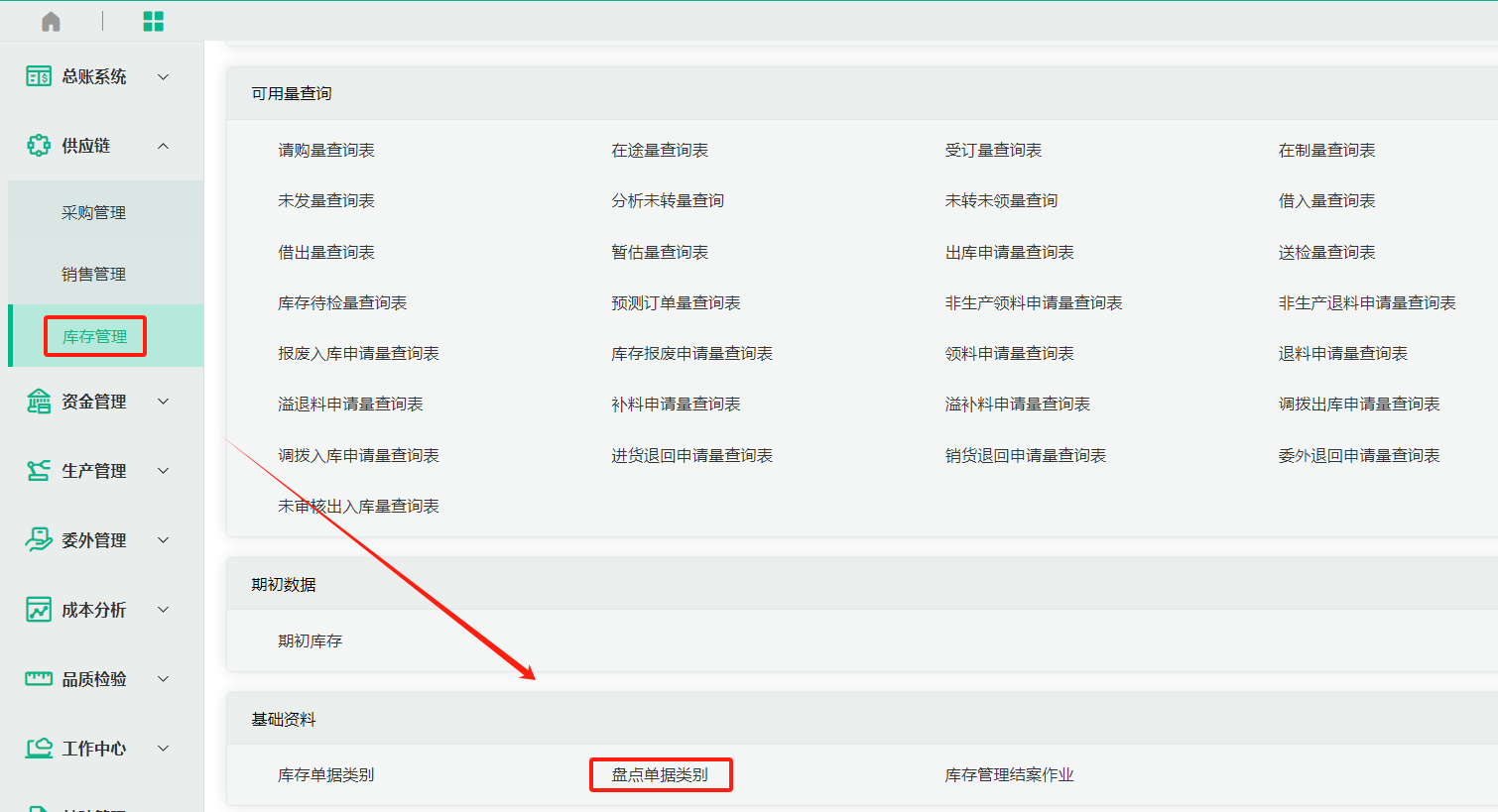Open 非生产领料申请量查询表 link
The image size is (1498, 812).
(x=1034, y=302)
